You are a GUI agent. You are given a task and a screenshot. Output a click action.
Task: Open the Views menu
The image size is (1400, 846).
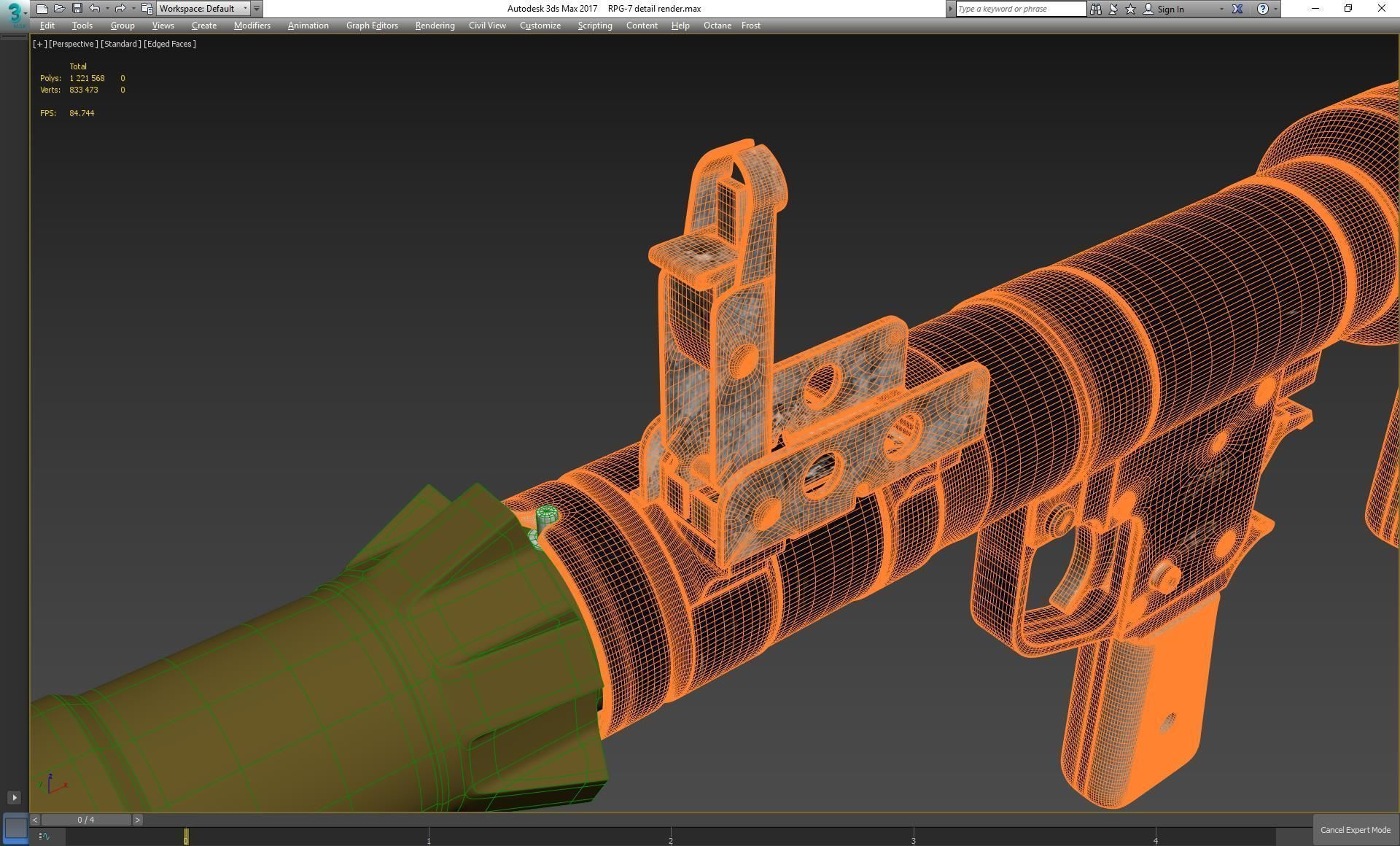[x=163, y=26]
